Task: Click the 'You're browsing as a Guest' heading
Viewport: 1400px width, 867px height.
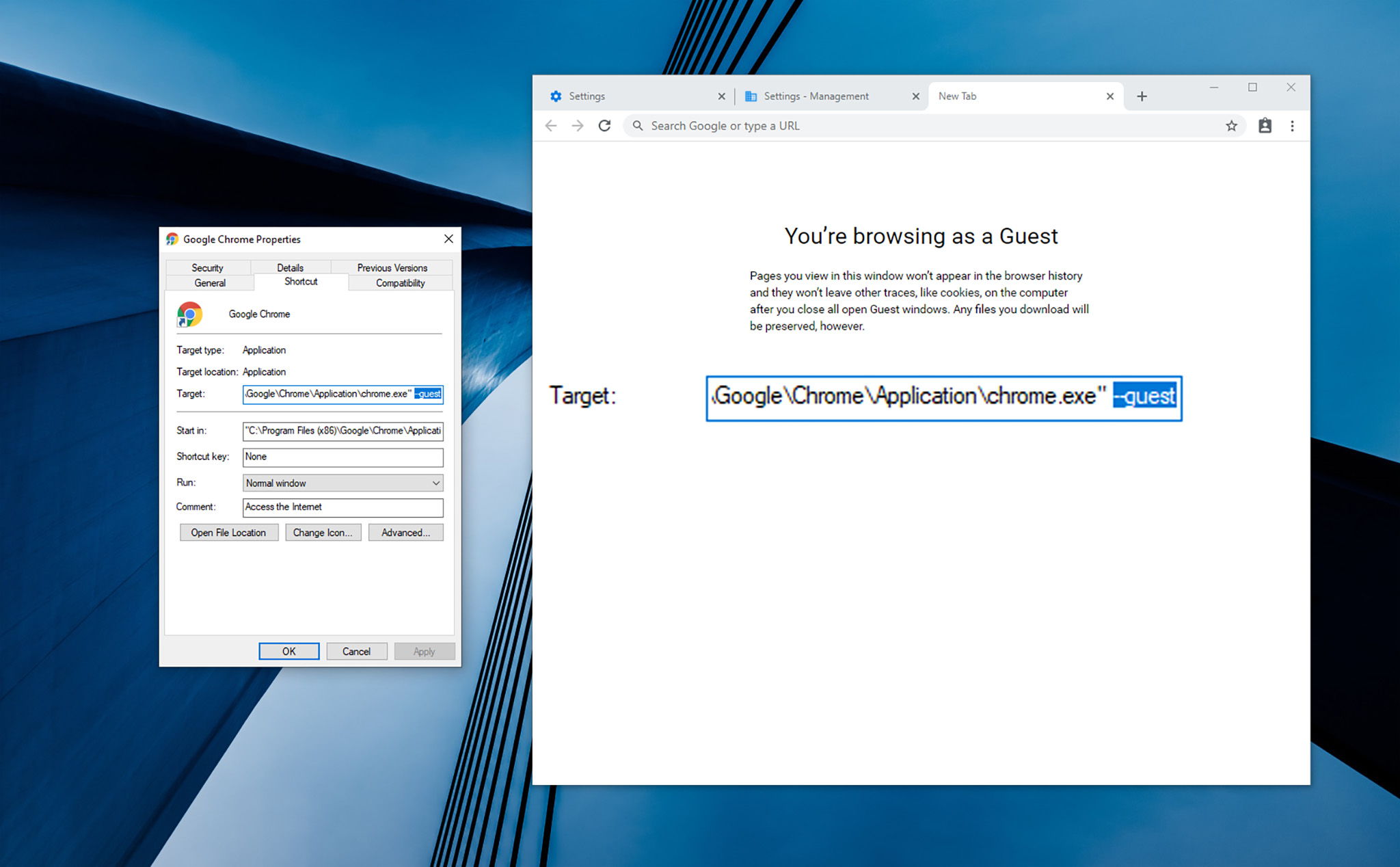Action: tap(921, 236)
